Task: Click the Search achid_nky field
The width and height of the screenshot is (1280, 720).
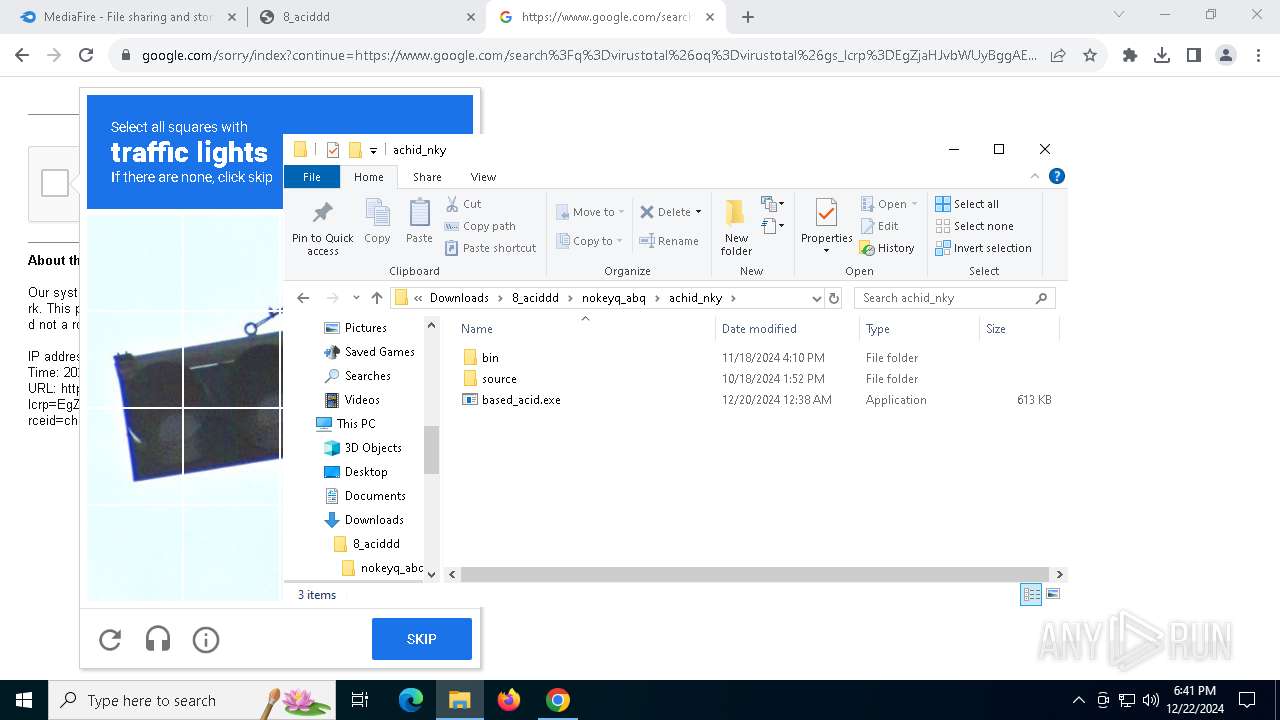Action: pyautogui.click(x=954, y=298)
